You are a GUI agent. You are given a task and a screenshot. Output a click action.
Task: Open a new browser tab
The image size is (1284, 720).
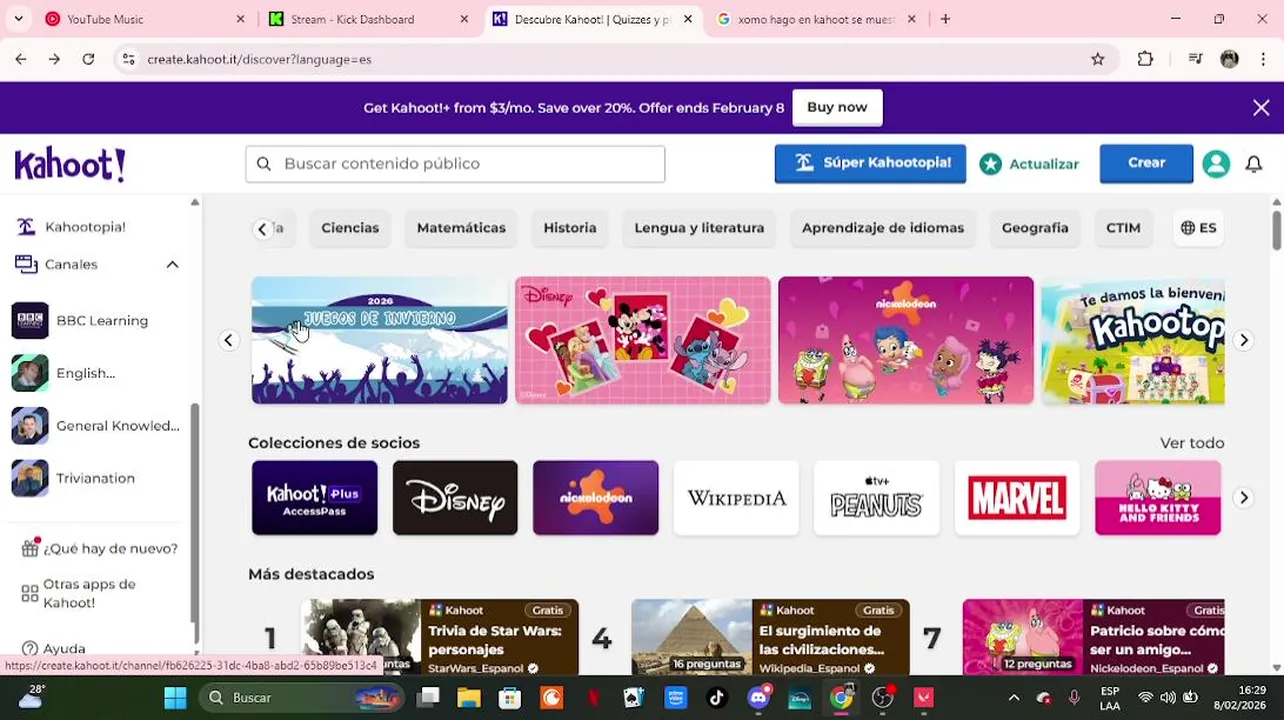tap(945, 19)
